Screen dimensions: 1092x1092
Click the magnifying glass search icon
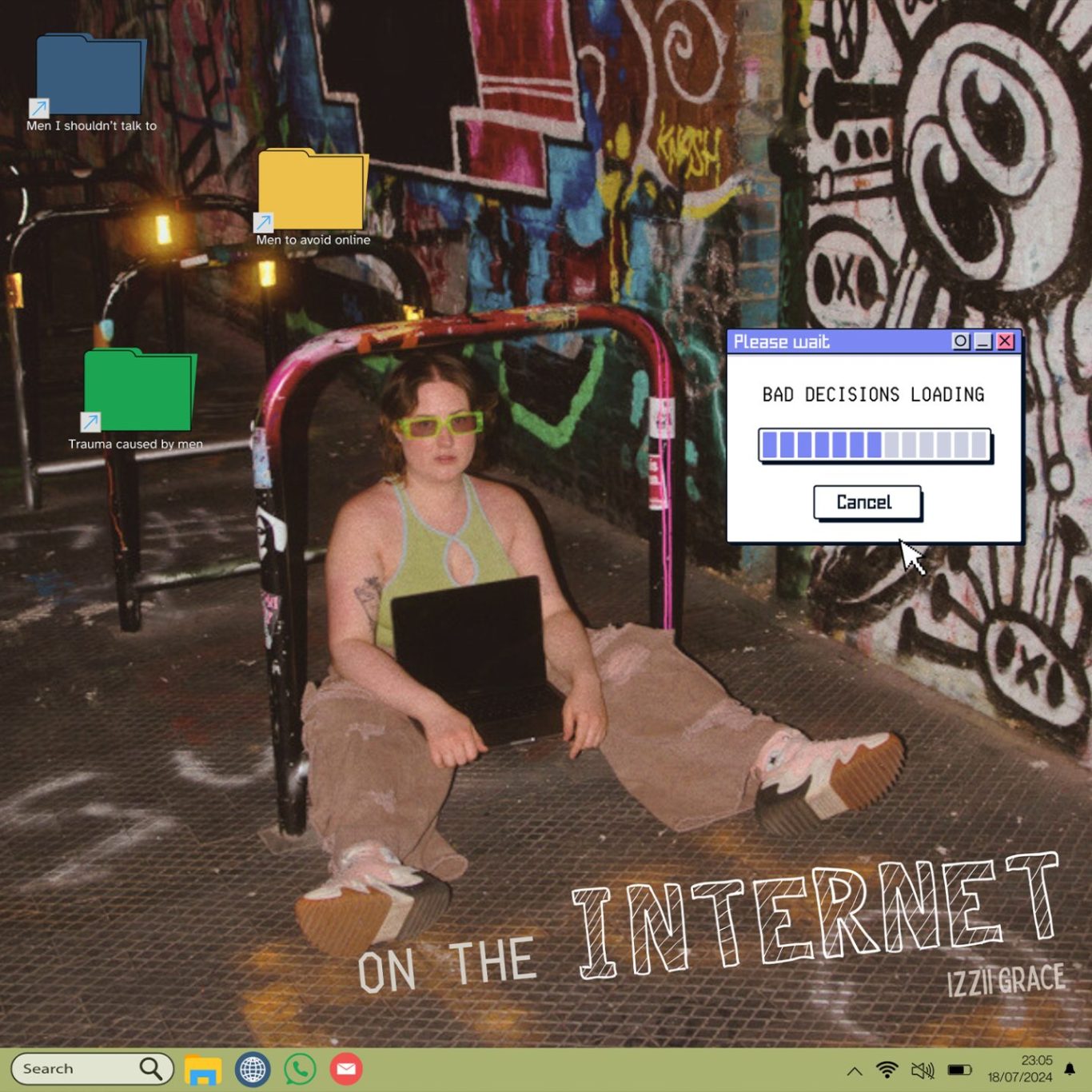151,1068
